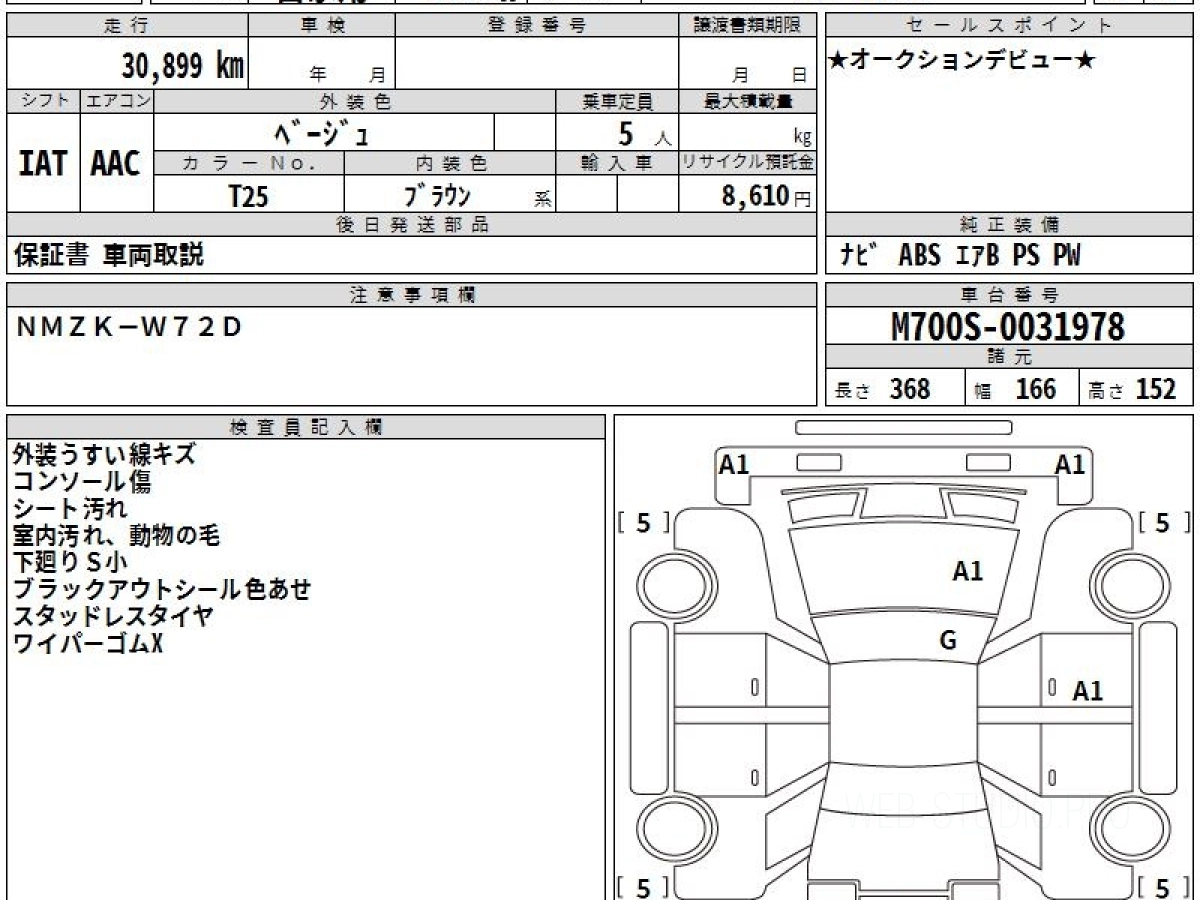The height and width of the screenshot is (900, 1200).
Task: Click the 諸元 section header
Action: (1009, 357)
